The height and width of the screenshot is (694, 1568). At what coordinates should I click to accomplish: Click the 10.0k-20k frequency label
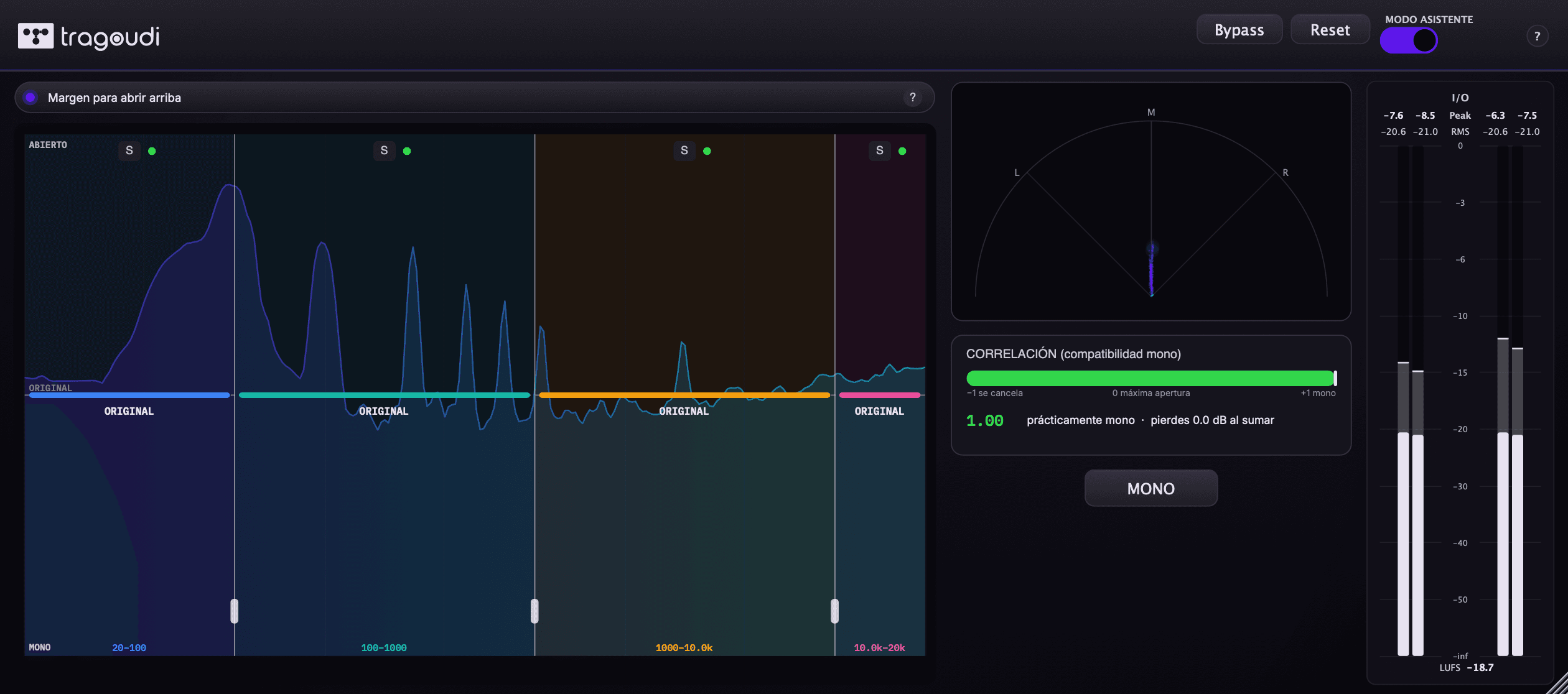click(879, 648)
